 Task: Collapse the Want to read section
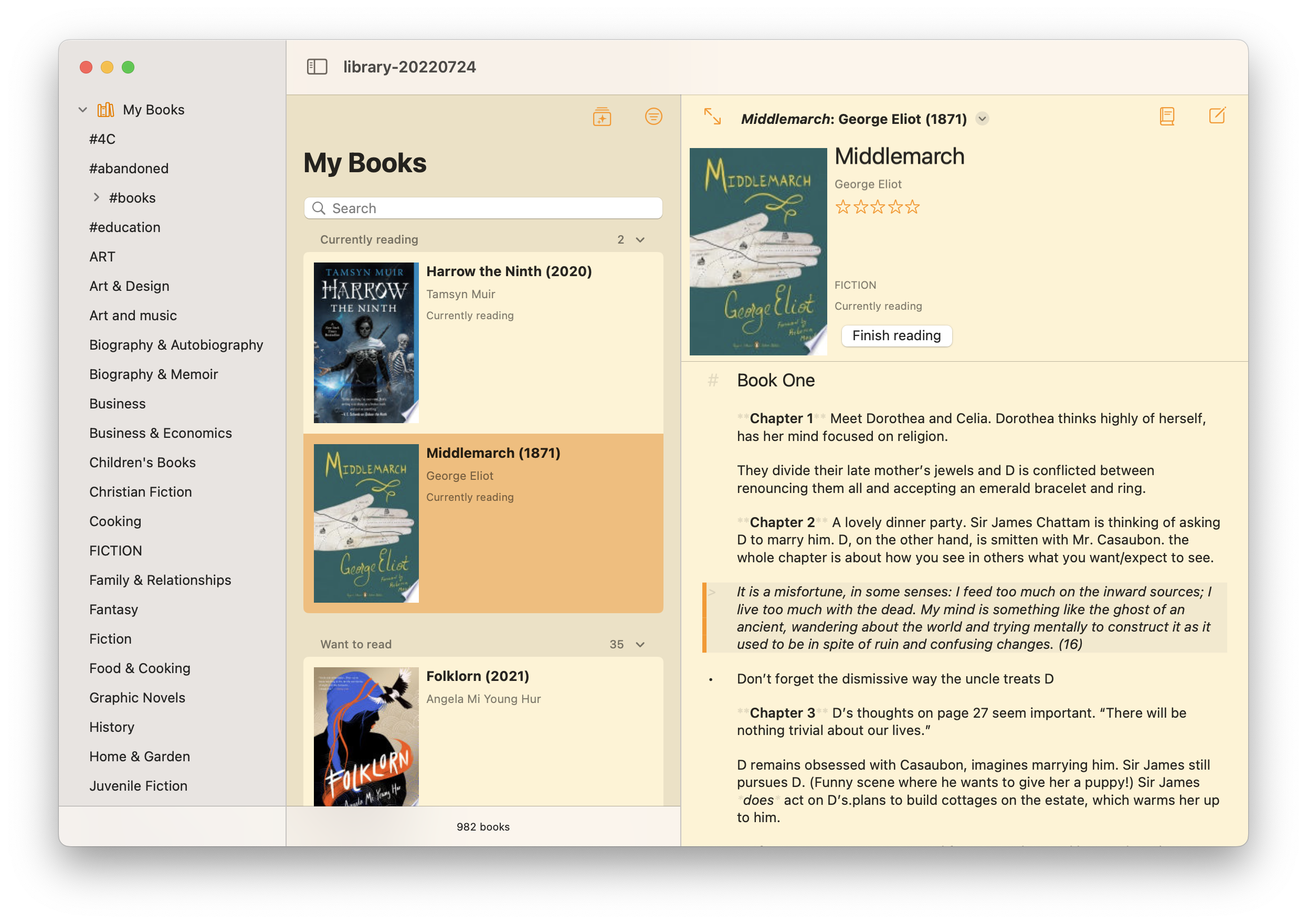point(640,645)
